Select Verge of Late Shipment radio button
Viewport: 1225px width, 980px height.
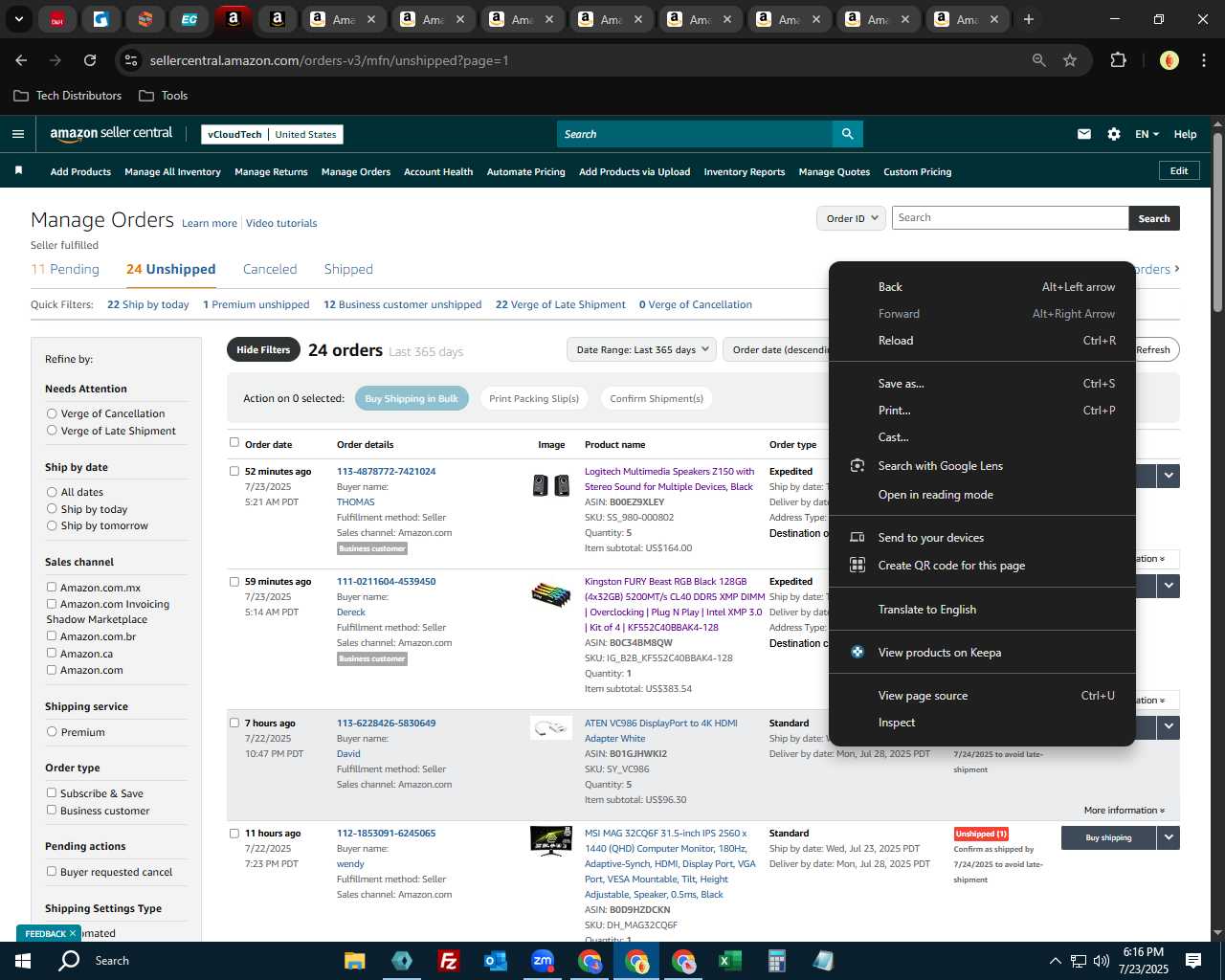(x=52, y=431)
